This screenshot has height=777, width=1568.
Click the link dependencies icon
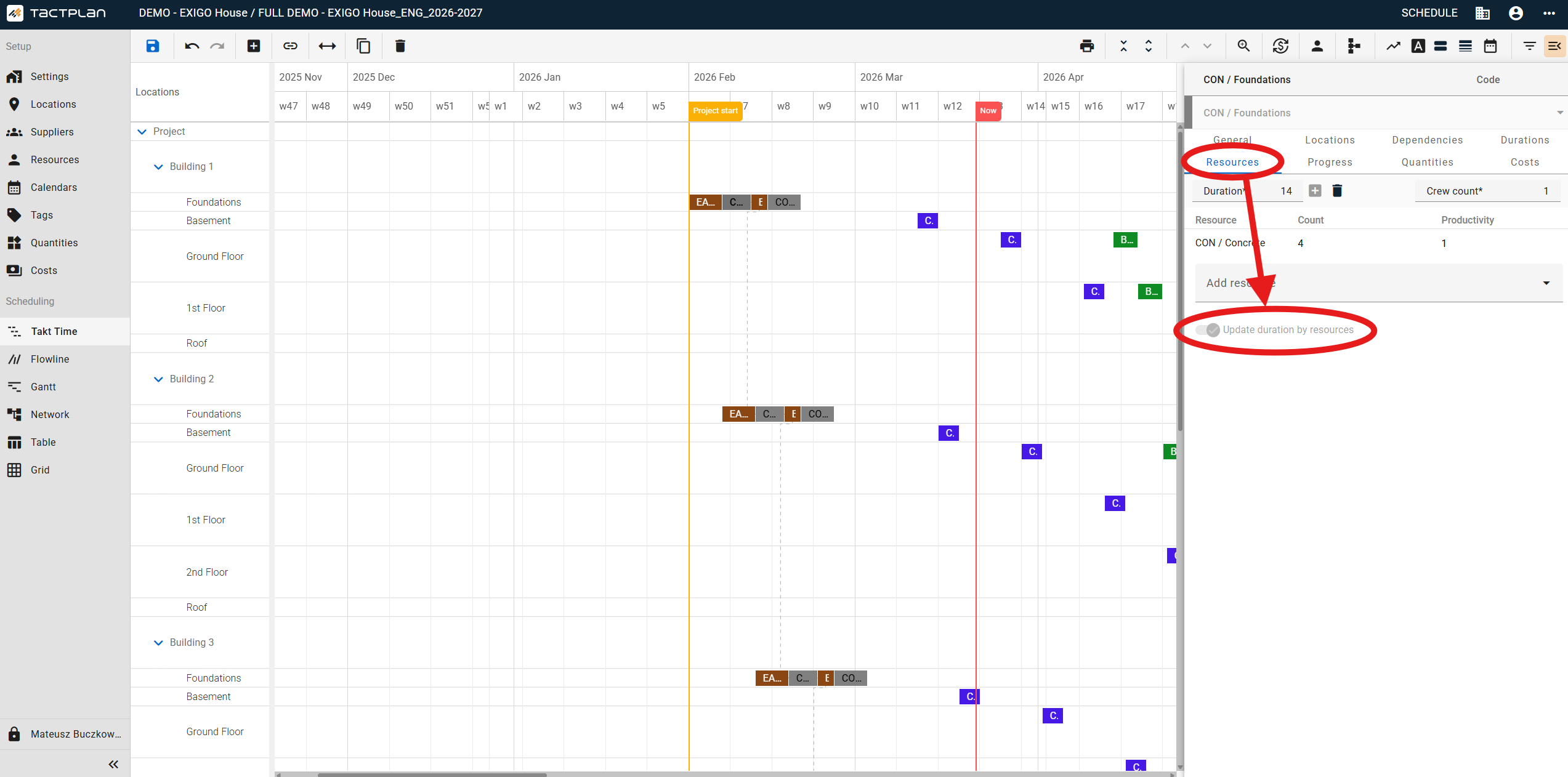[x=290, y=46]
